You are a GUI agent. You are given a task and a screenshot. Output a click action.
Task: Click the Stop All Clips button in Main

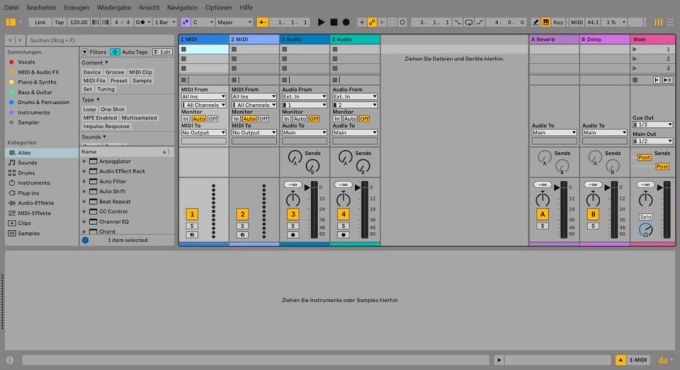point(635,80)
